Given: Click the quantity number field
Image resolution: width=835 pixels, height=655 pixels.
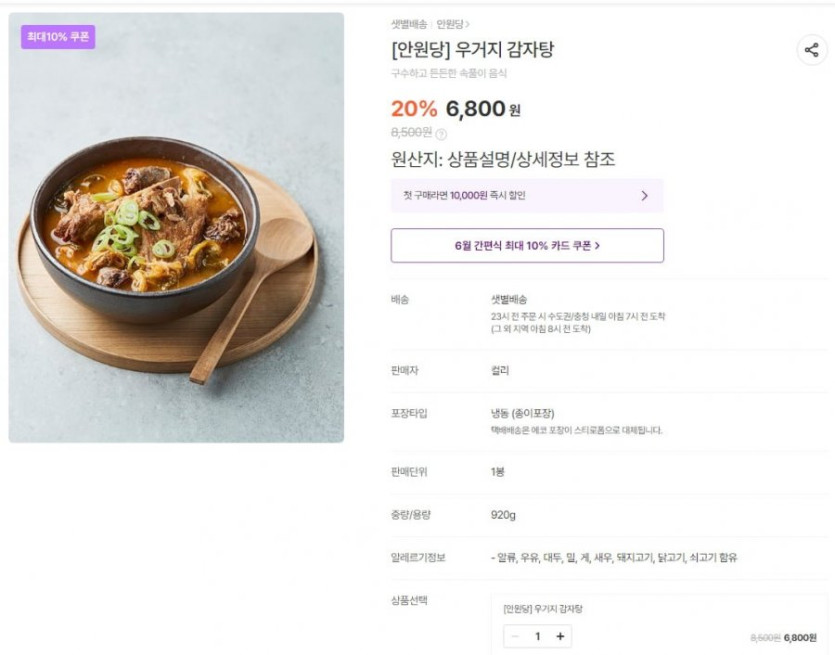Looking at the screenshot, I should tap(537, 636).
